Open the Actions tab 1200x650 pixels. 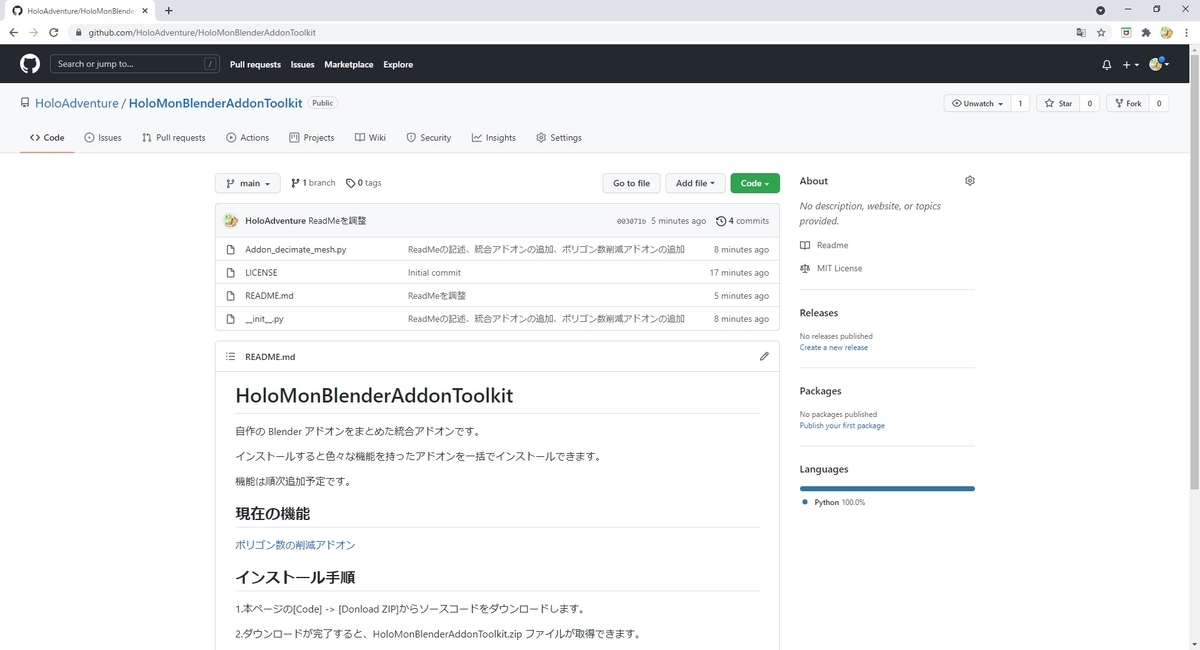(x=247, y=138)
